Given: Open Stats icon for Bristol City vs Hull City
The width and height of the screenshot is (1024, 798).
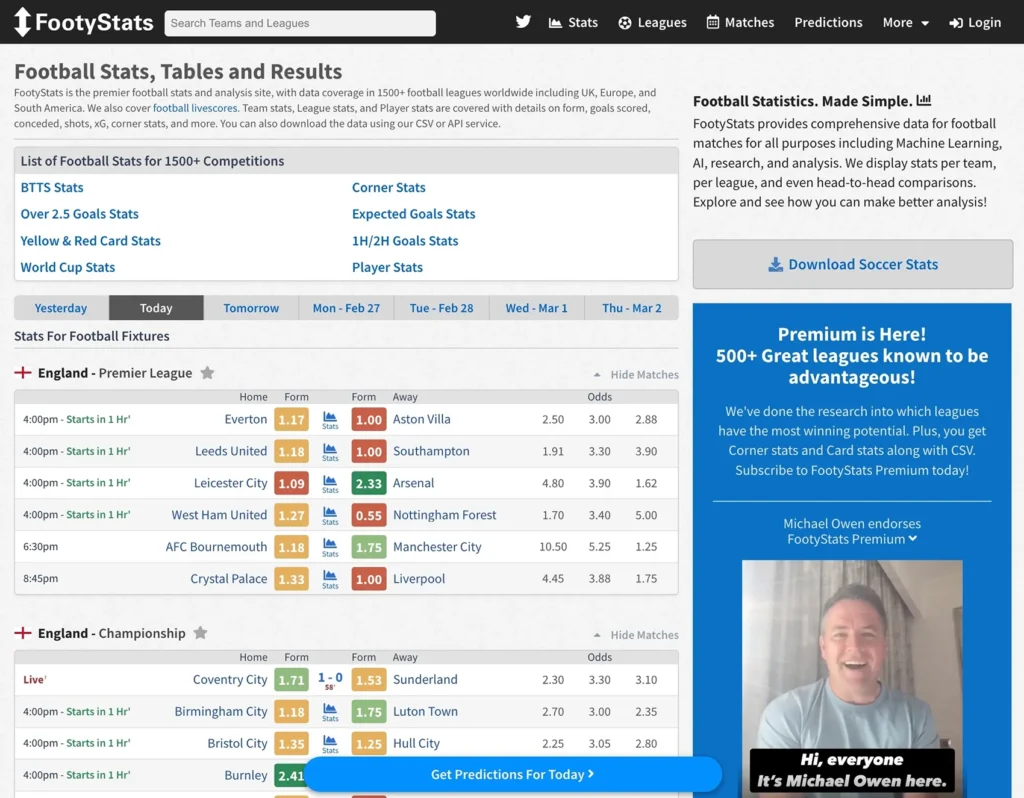Looking at the screenshot, I should coord(330,744).
